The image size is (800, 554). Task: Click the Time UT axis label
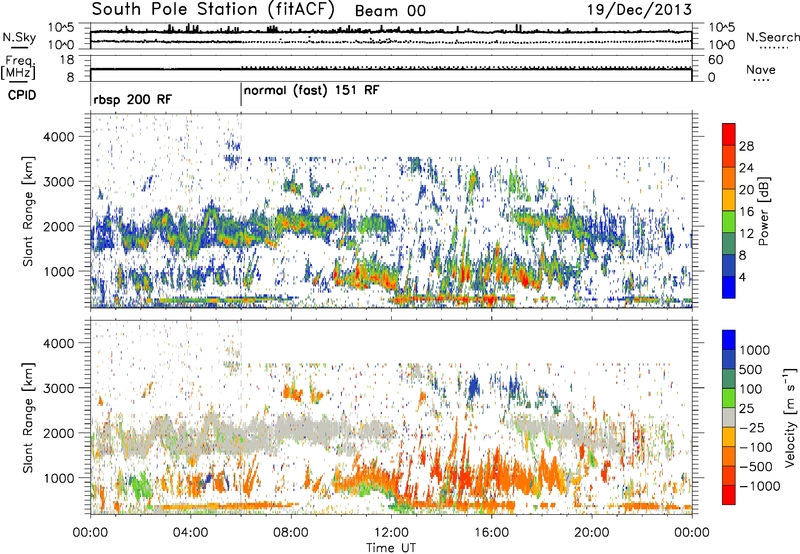pyautogui.click(x=391, y=548)
